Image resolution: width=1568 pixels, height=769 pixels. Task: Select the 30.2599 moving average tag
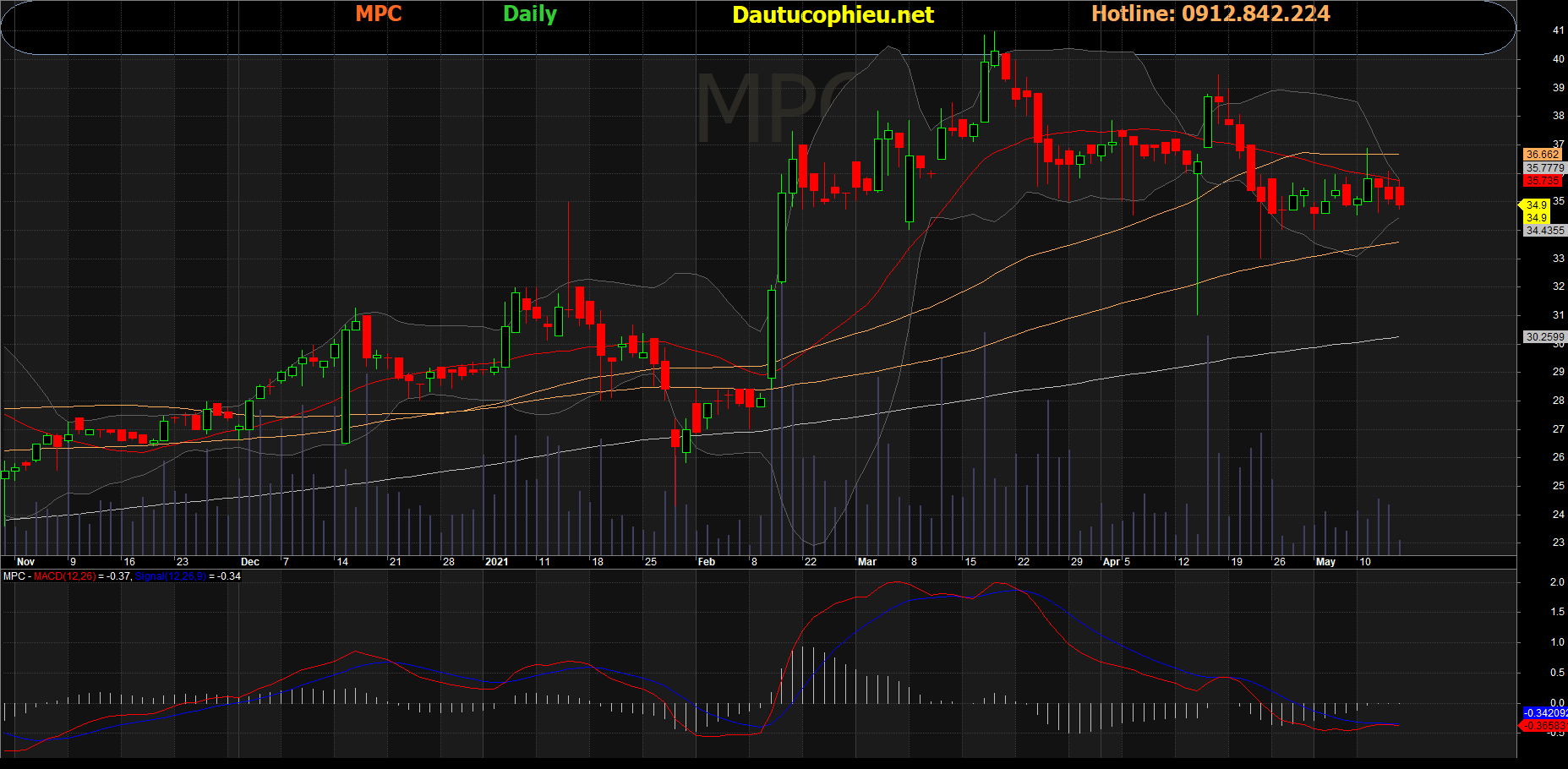pos(1545,336)
